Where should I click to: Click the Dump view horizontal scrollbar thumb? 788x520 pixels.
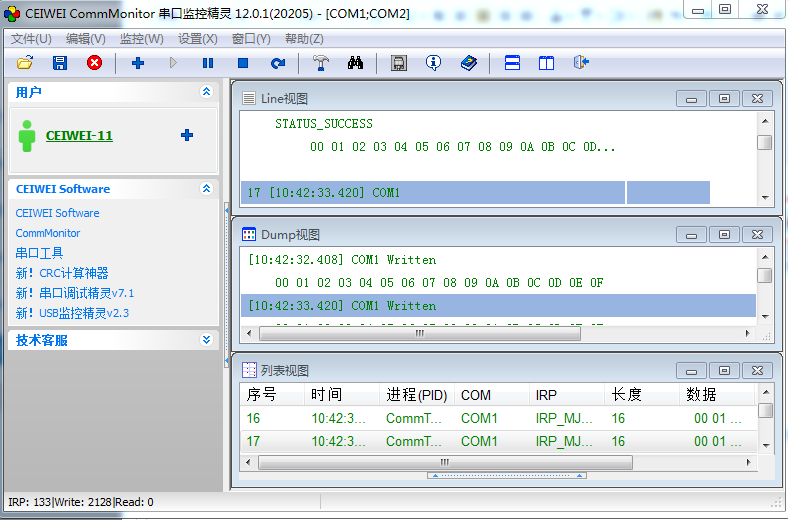click(x=420, y=333)
